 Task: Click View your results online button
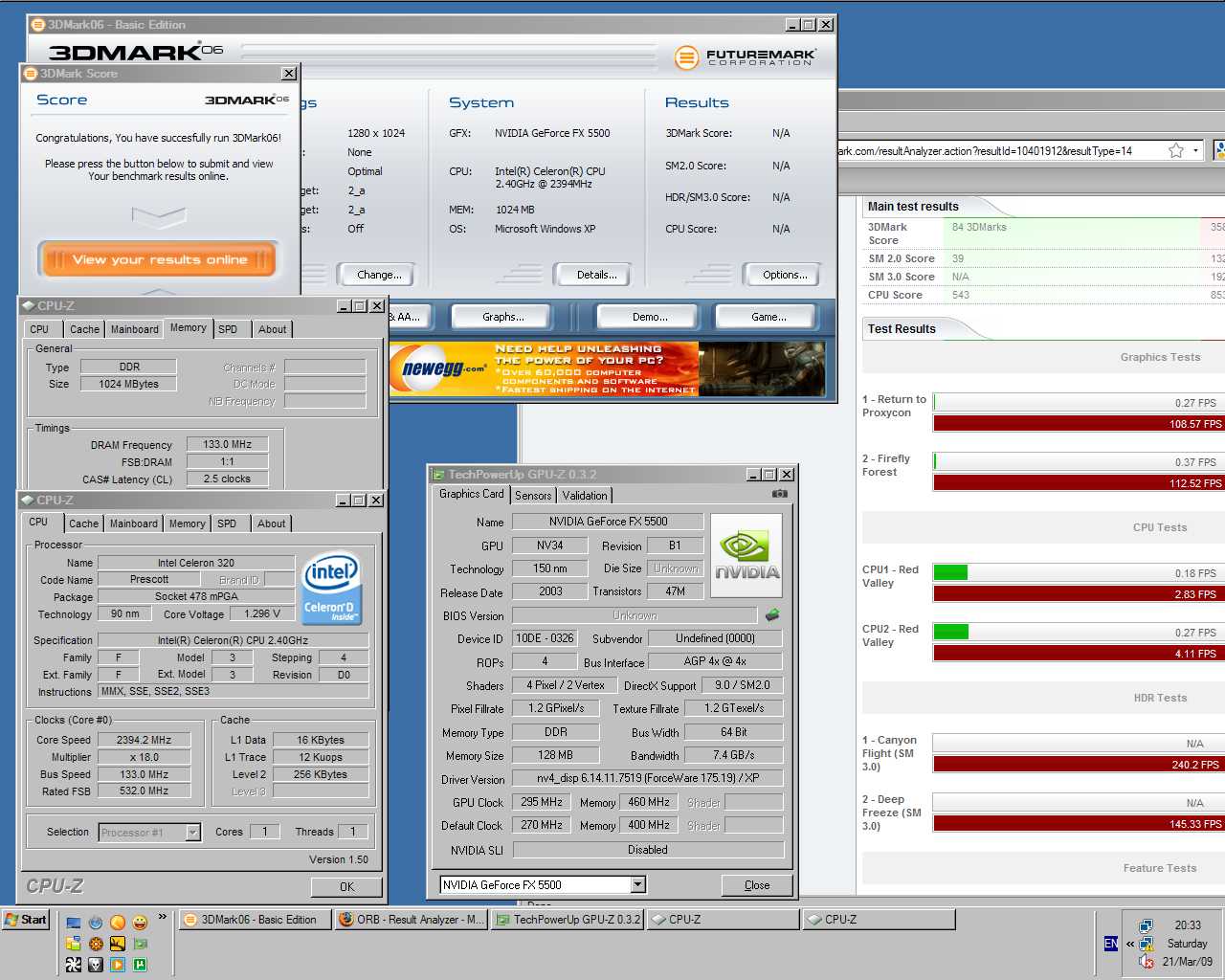tap(159, 259)
